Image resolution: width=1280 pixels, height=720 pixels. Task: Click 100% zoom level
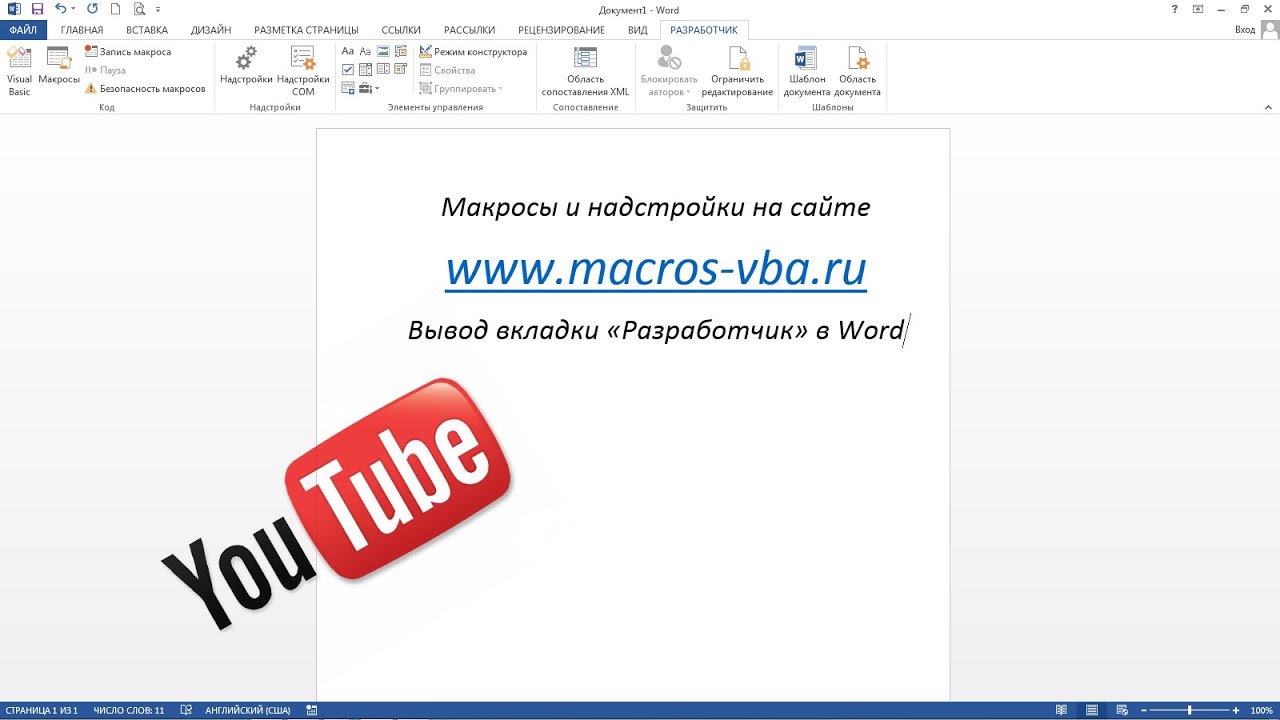click(x=1261, y=710)
